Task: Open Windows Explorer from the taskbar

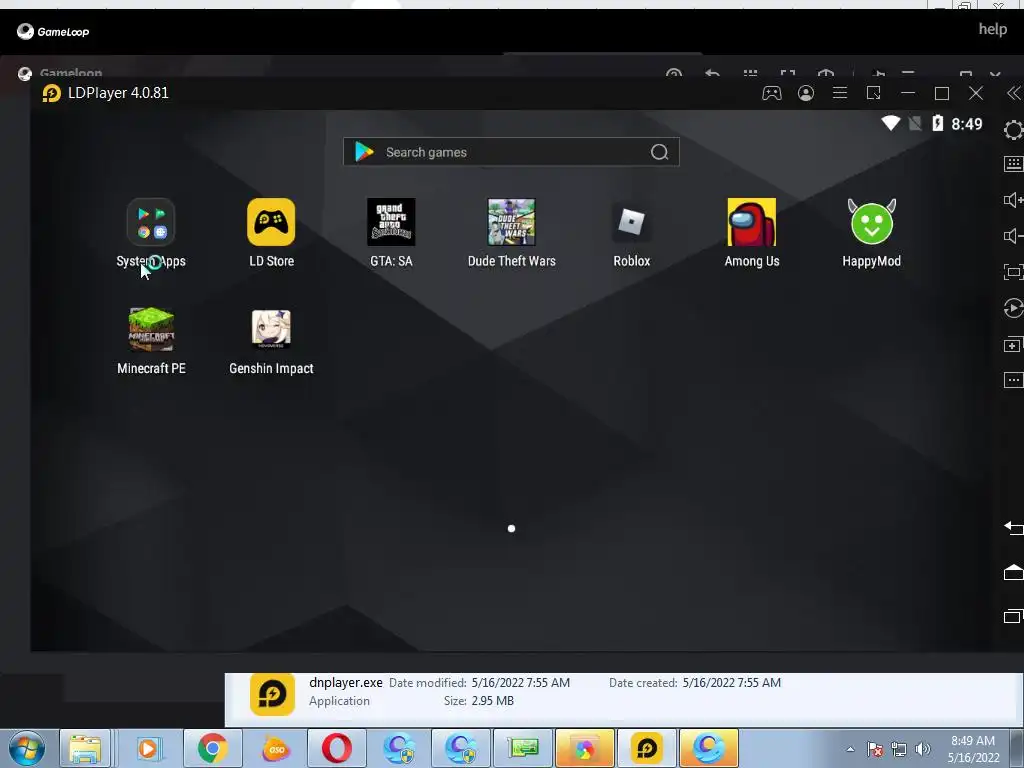Action: [86, 748]
